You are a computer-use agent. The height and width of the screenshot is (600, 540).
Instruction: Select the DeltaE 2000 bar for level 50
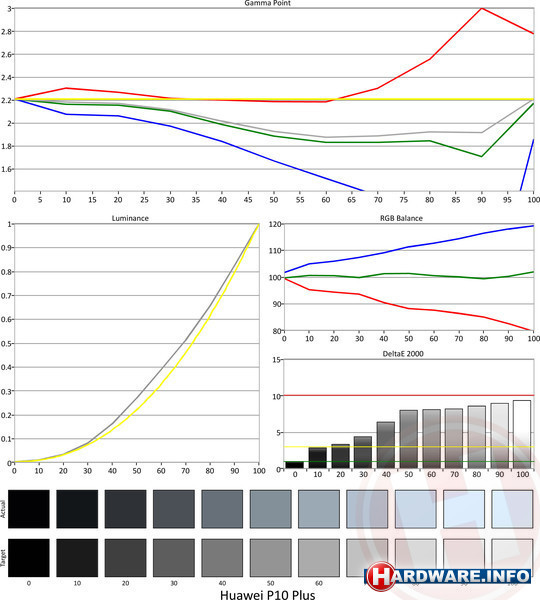[408, 439]
